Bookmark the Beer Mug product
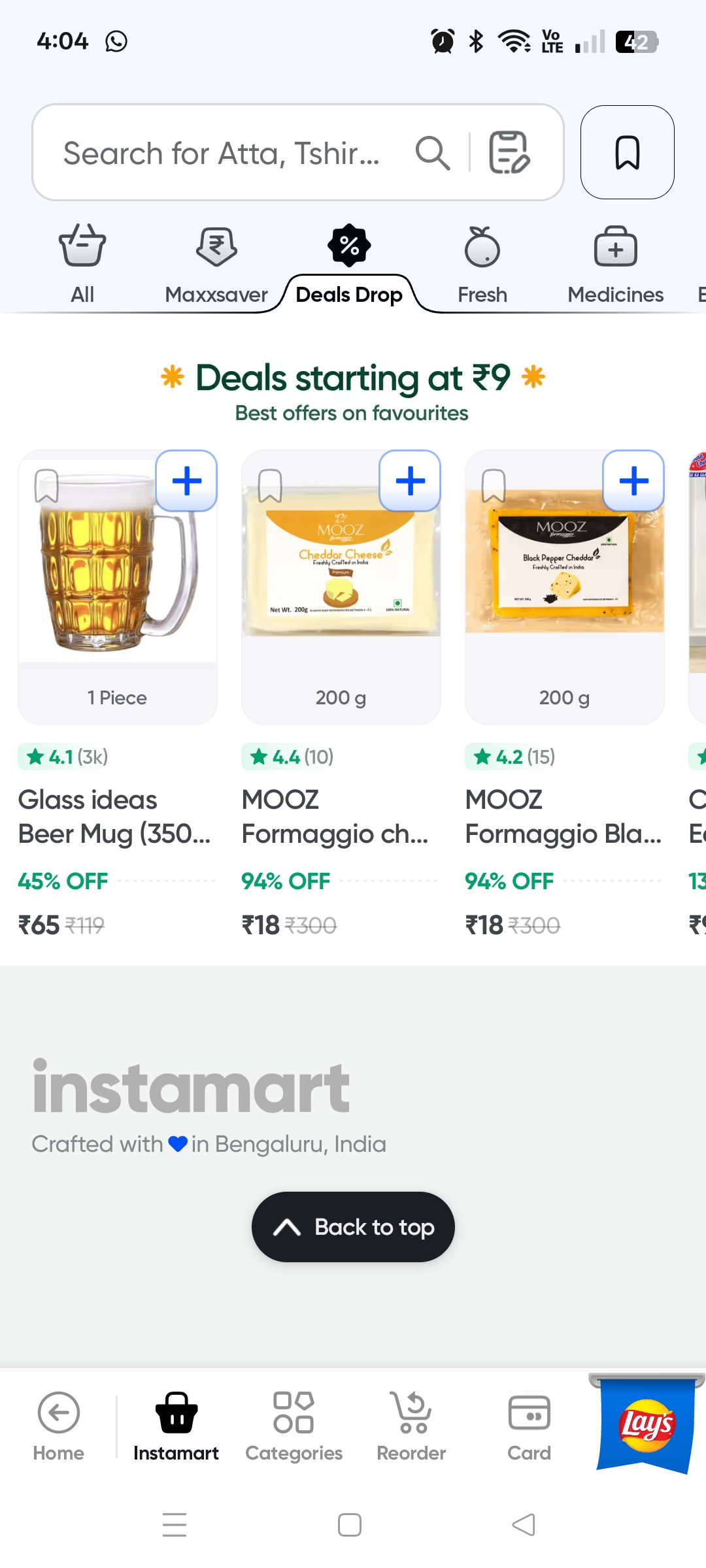The height and width of the screenshot is (1568, 706). (47, 485)
